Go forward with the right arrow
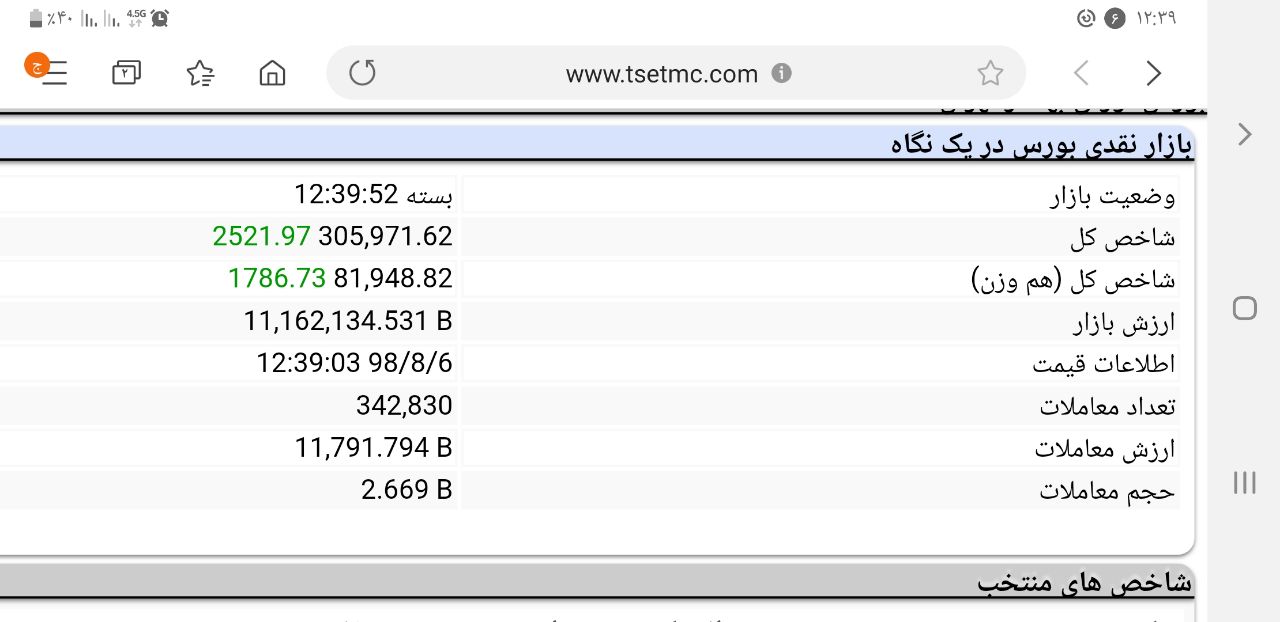Image resolution: width=1280 pixels, height=622 pixels. [1154, 73]
